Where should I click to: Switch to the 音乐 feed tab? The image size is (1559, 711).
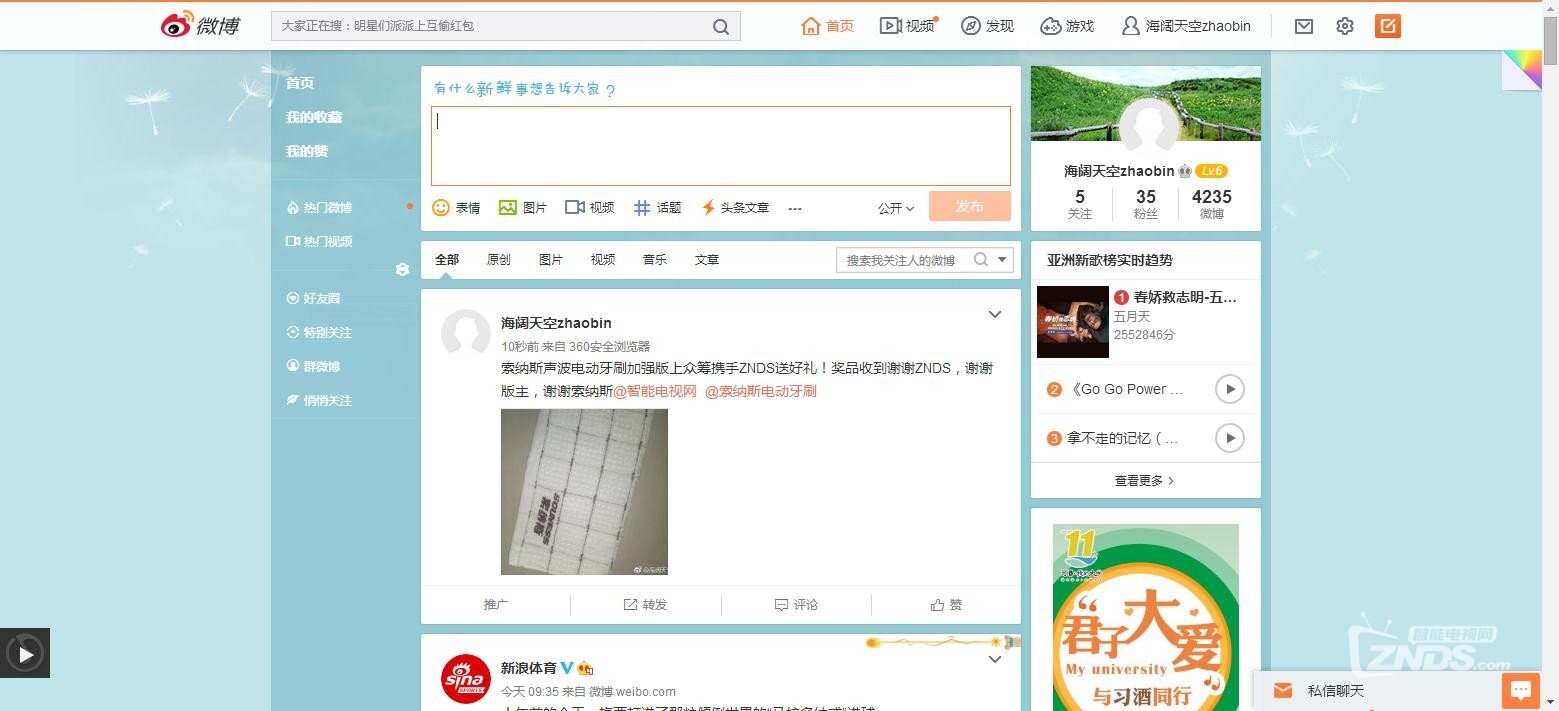(655, 260)
